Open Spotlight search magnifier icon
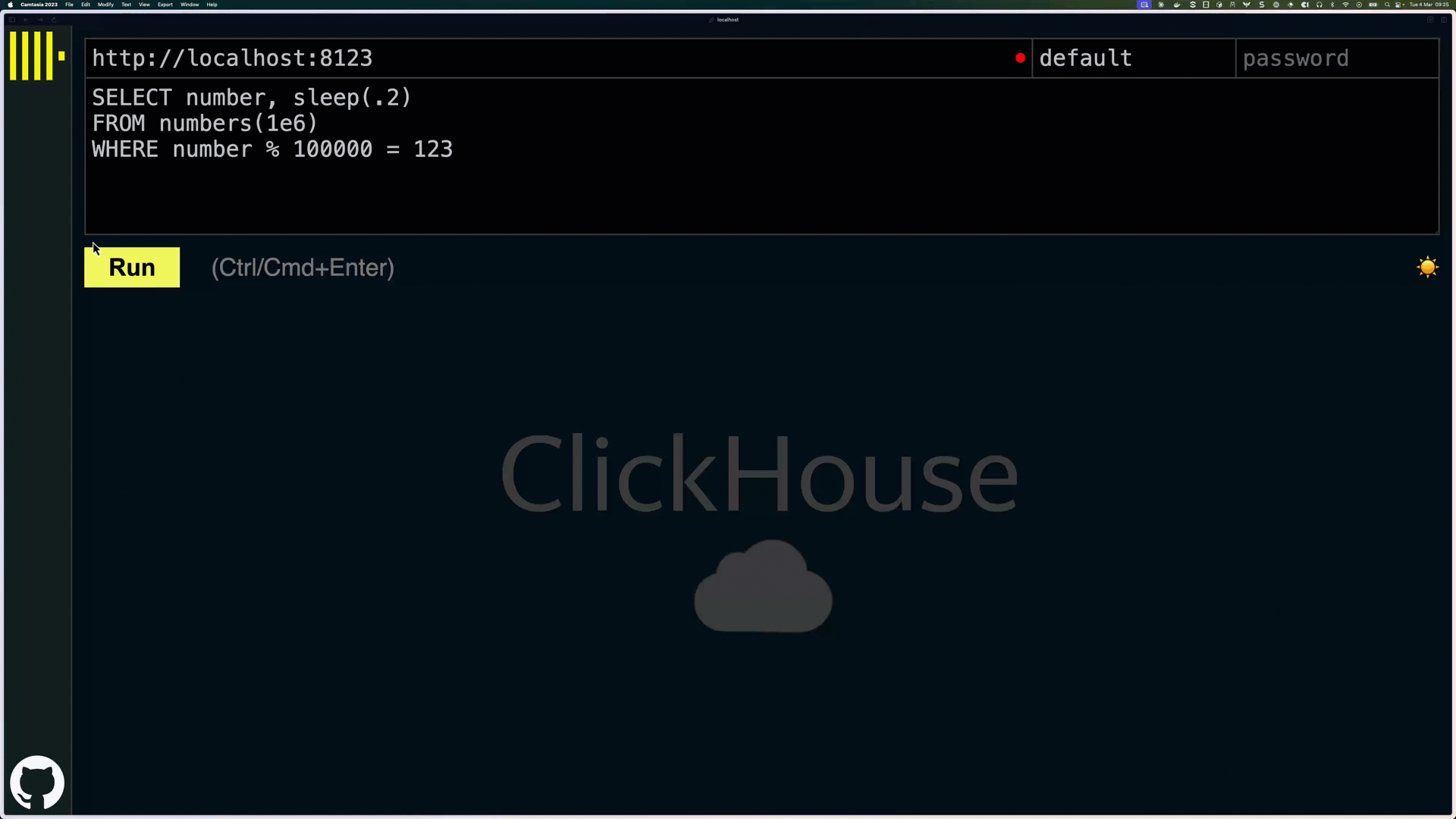 (1387, 5)
